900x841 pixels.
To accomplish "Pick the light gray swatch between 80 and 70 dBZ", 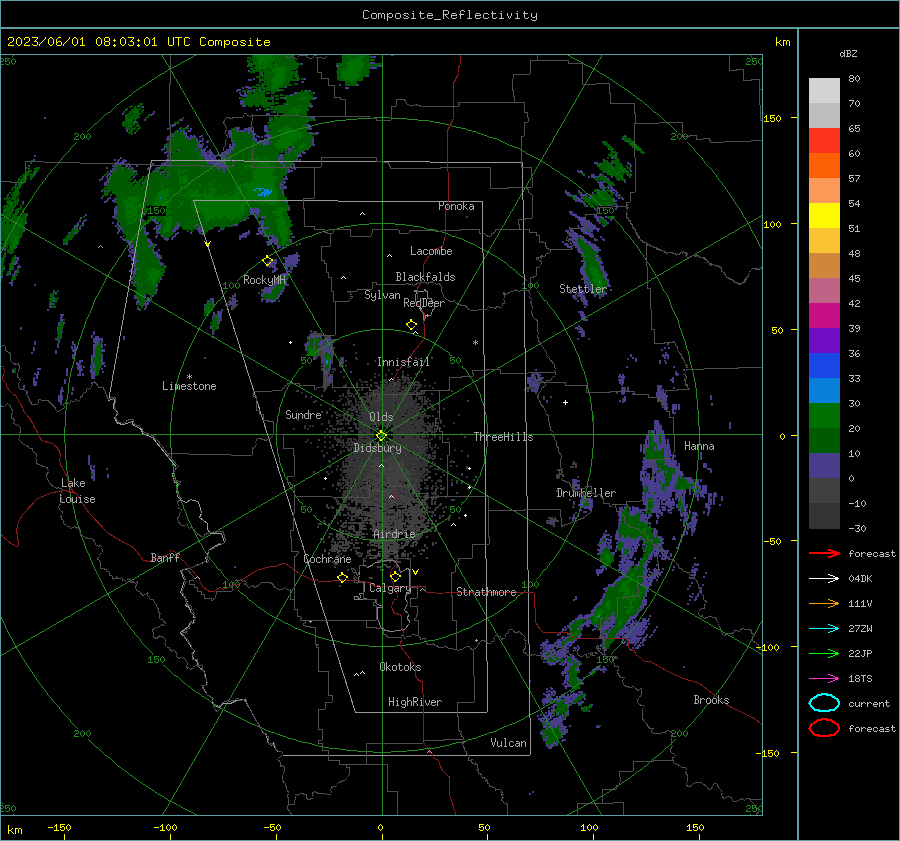I will pyautogui.click(x=824, y=91).
